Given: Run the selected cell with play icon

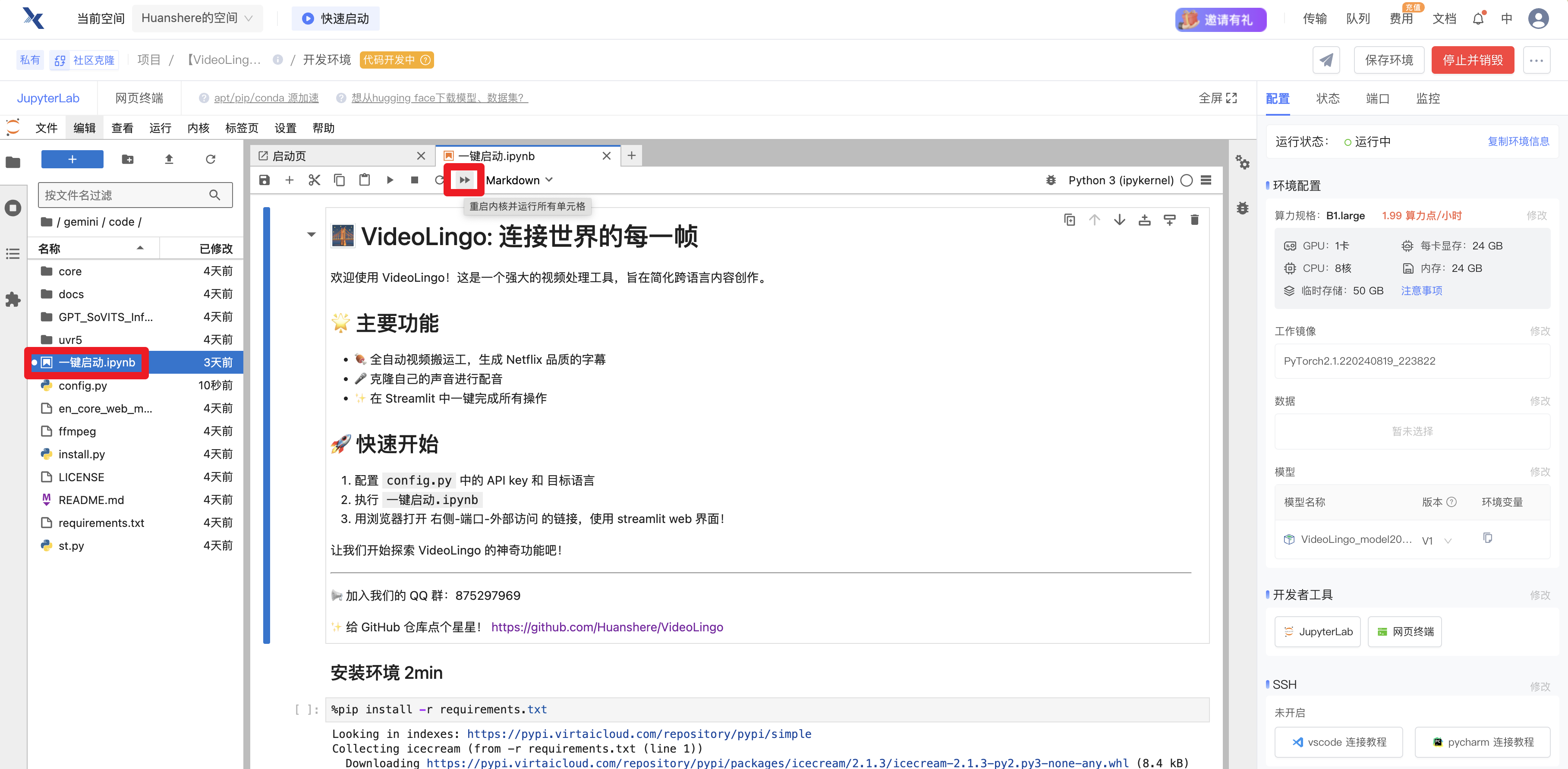Looking at the screenshot, I should click(x=390, y=180).
